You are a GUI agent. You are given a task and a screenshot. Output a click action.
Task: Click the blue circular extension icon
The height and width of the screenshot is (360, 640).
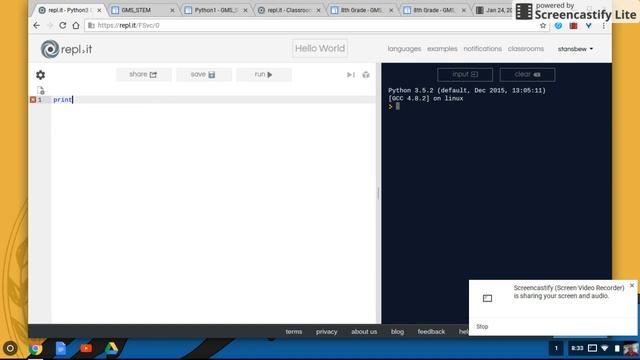coord(558,25)
